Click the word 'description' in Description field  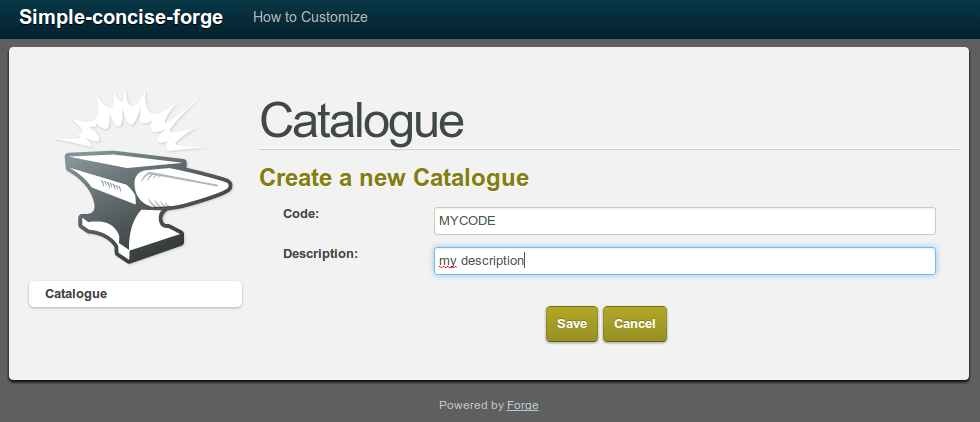492,261
